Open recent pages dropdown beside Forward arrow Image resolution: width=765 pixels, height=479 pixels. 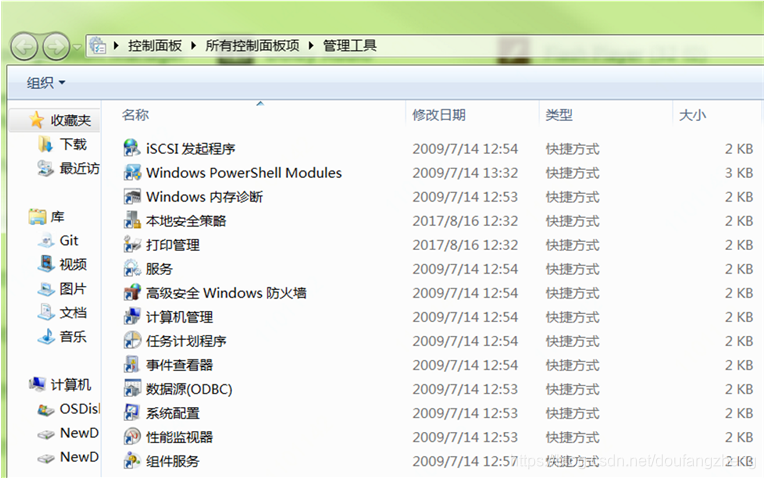(x=77, y=47)
